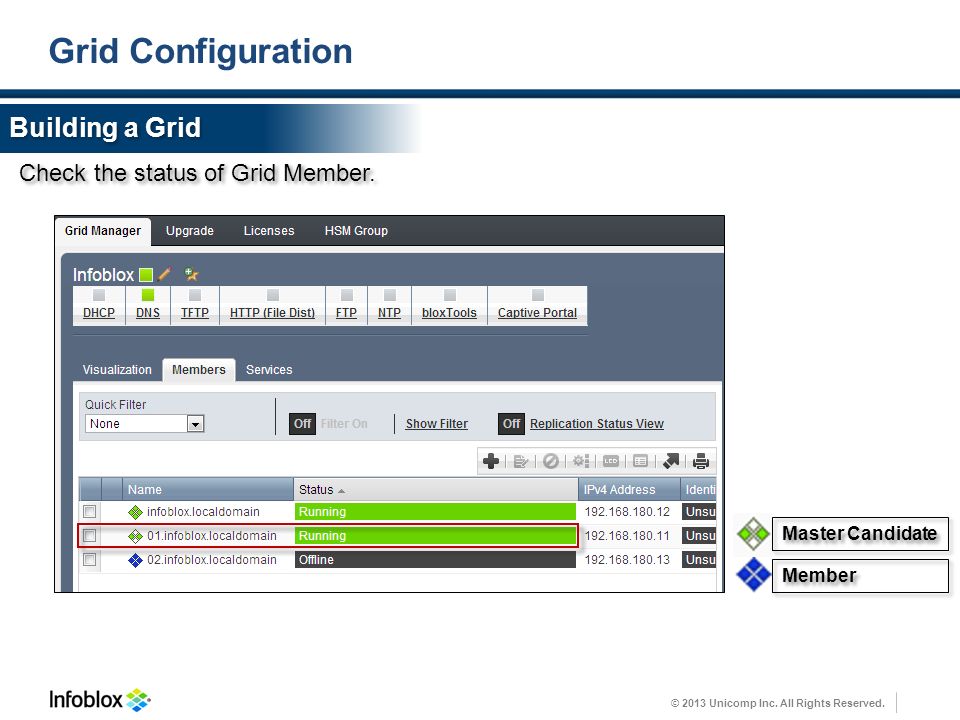Viewport: 960px width, 720px height.
Task: Check the 02.infoblox.localdomain row checkbox
Action: (x=89, y=560)
